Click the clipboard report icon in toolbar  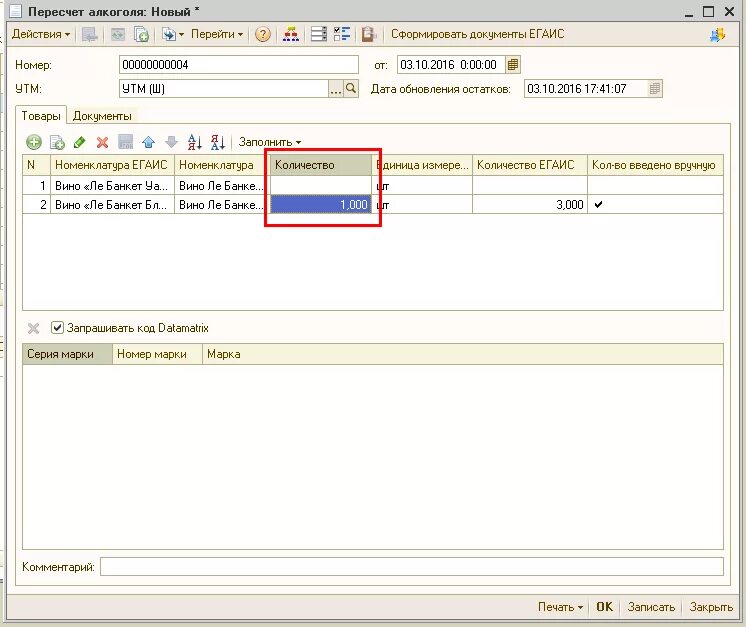tap(368, 34)
